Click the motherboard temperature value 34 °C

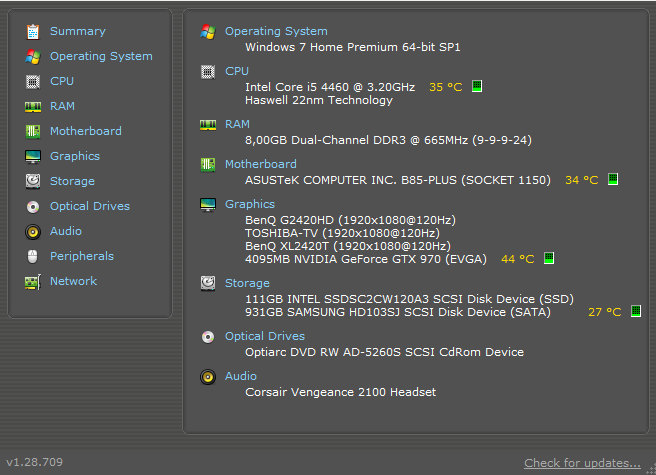click(582, 180)
